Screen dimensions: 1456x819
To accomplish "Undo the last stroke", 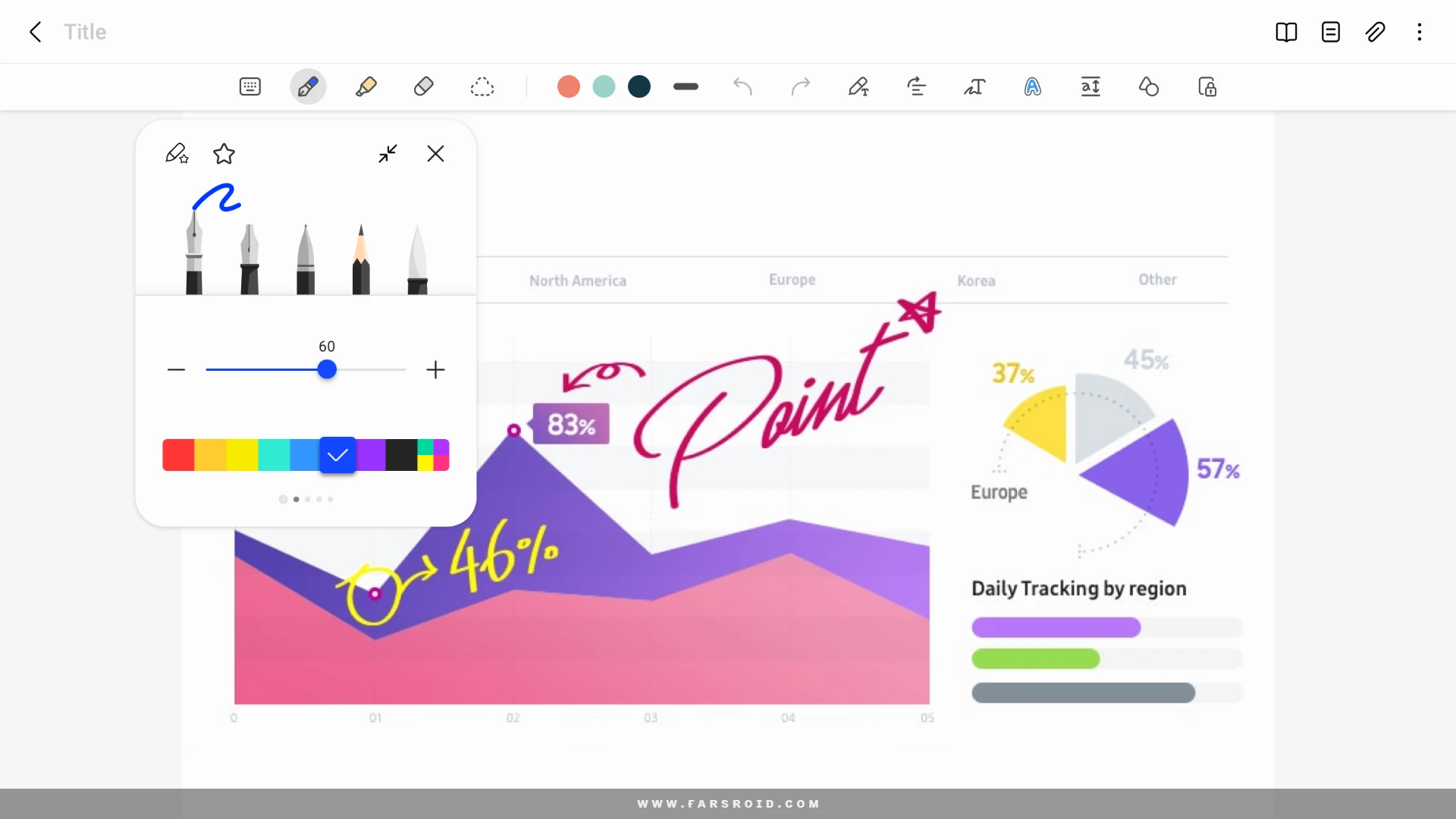I will [743, 86].
